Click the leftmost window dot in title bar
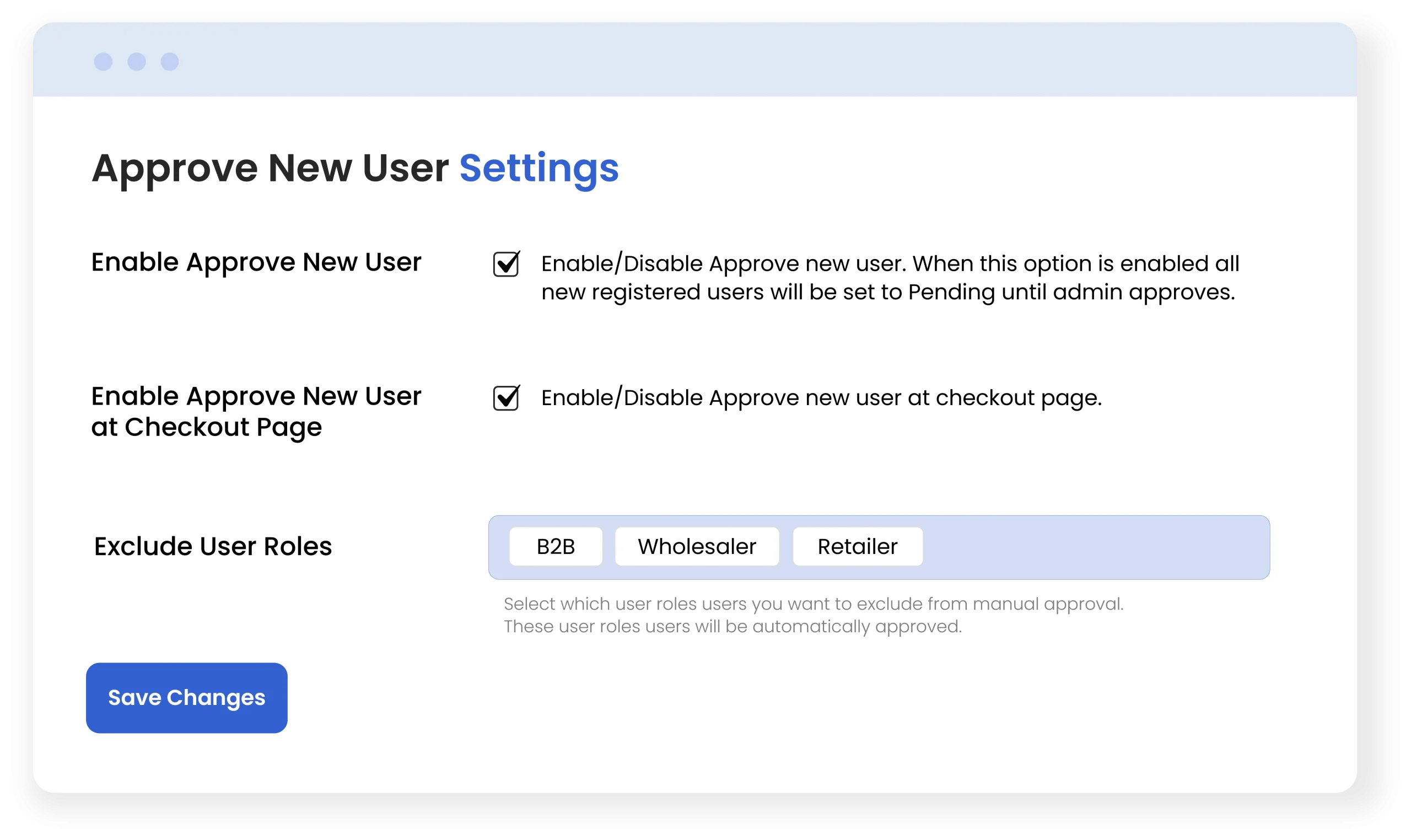Viewport: 1411px width, 840px height. 103,62
